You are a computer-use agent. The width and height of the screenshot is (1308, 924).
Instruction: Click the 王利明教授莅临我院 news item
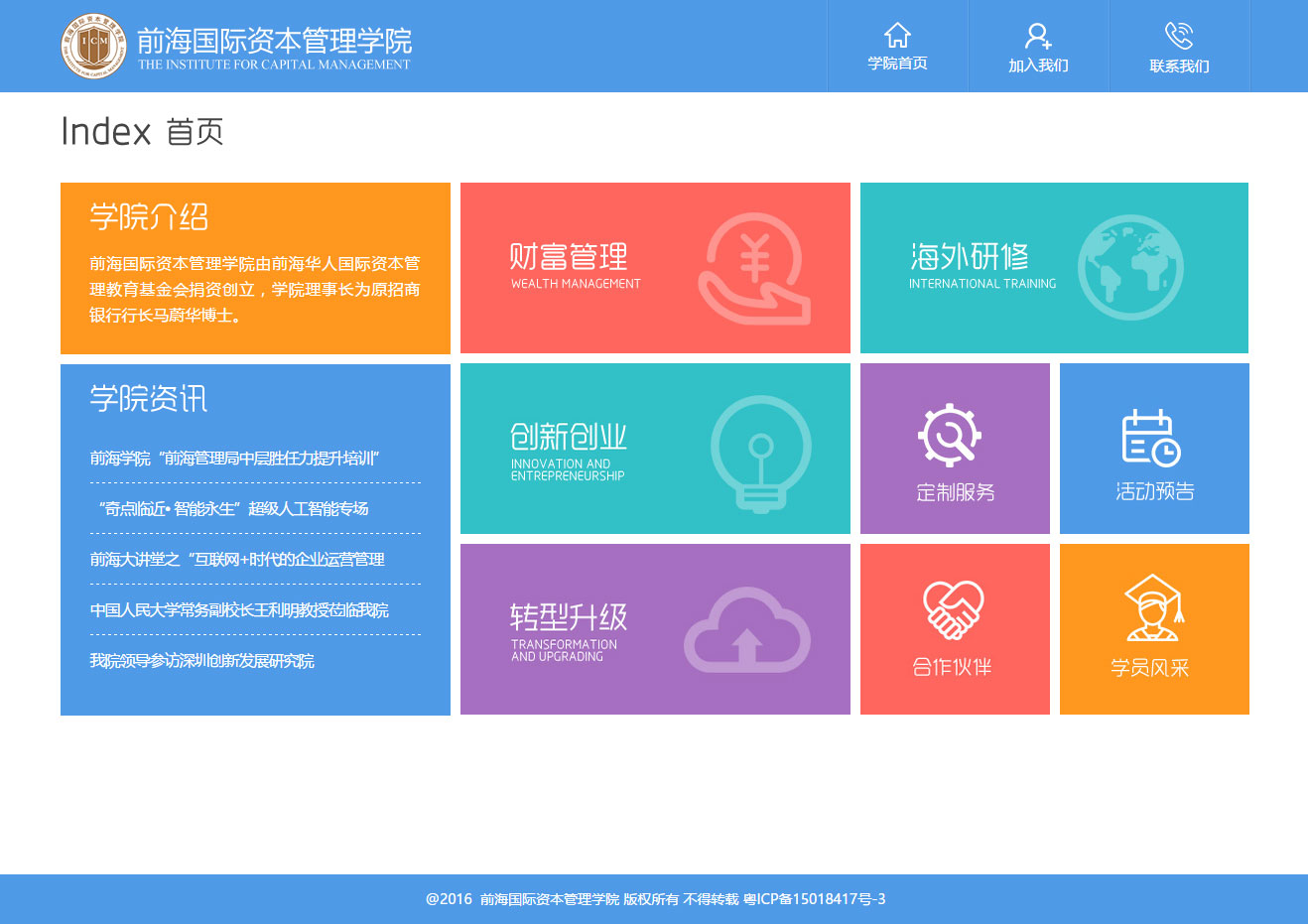238,609
